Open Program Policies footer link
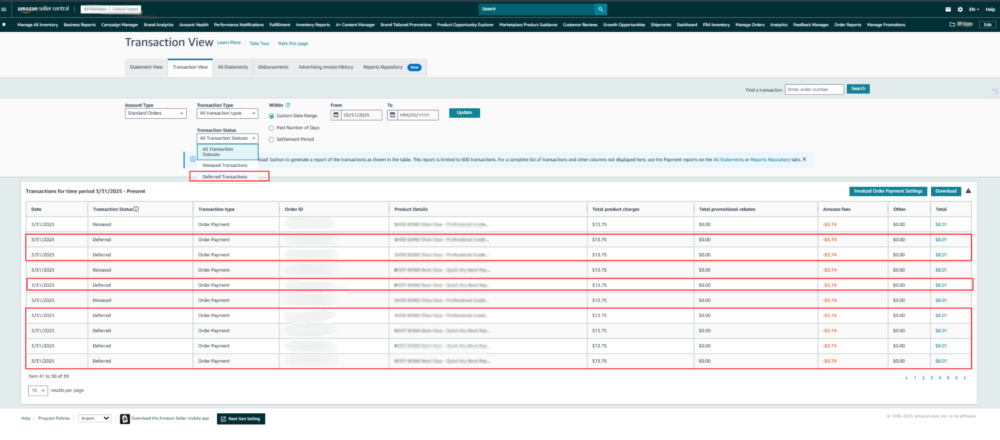The image size is (1000, 440). (54, 418)
